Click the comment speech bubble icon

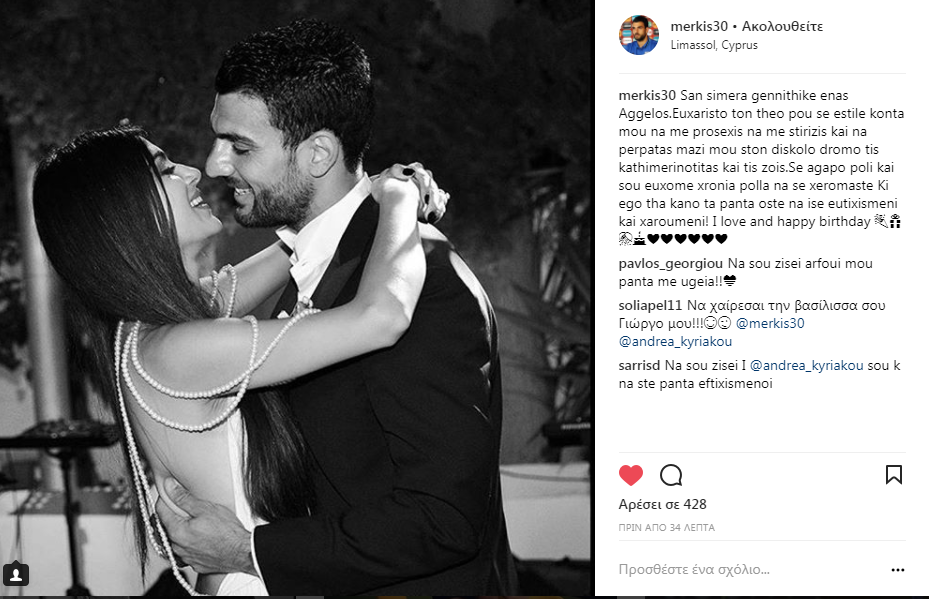click(x=671, y=475)
